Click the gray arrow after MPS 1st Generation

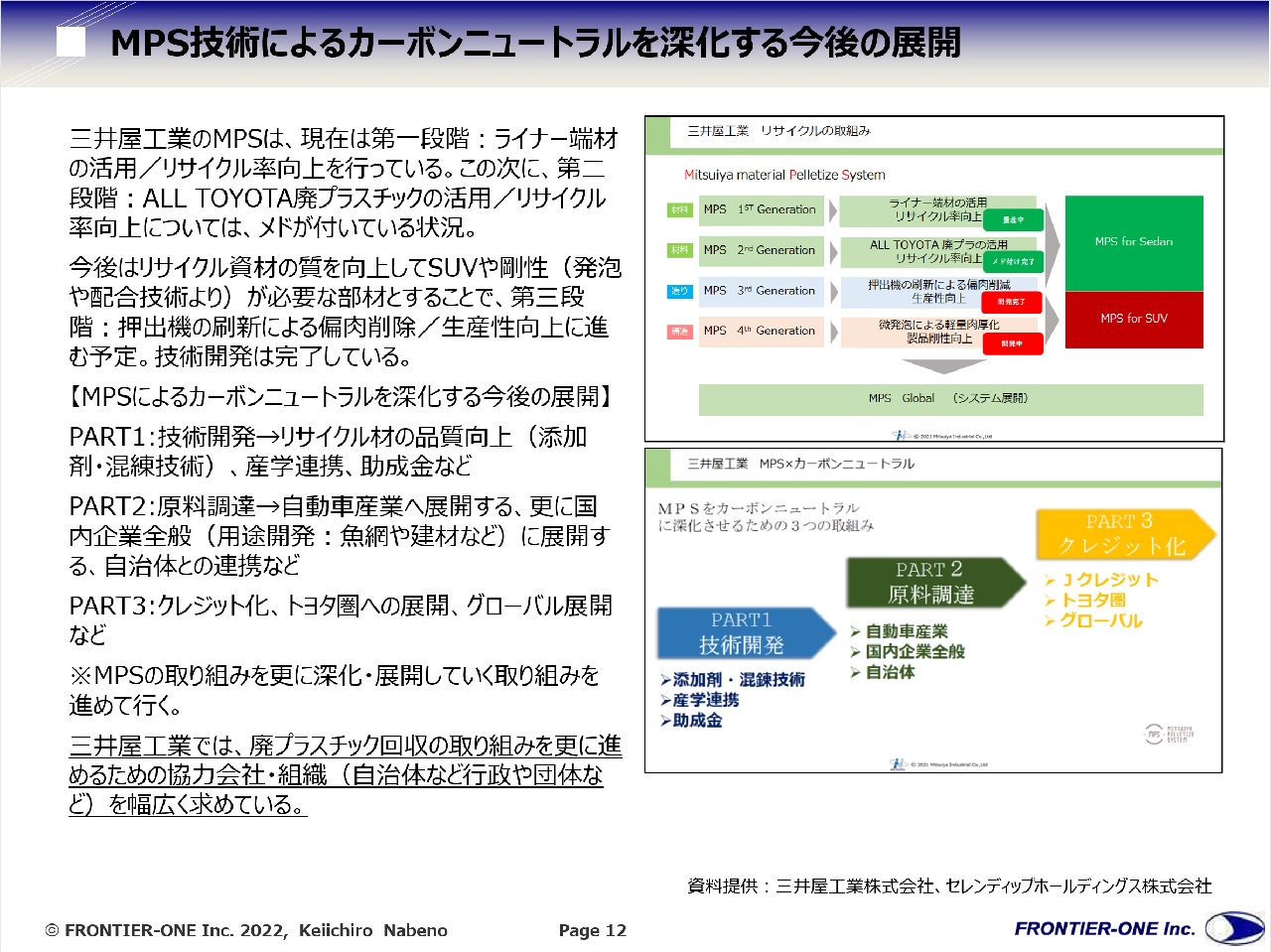click(833, 210)
